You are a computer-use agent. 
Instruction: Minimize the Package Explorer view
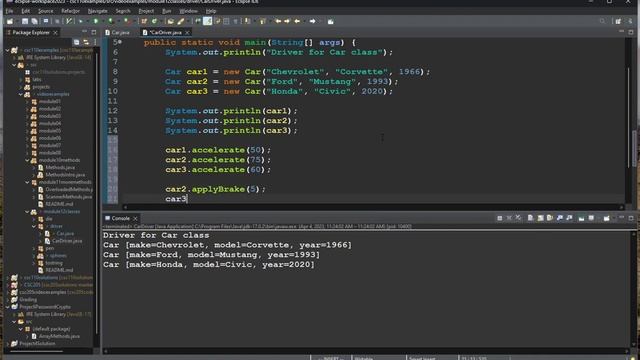click(84, 32)
